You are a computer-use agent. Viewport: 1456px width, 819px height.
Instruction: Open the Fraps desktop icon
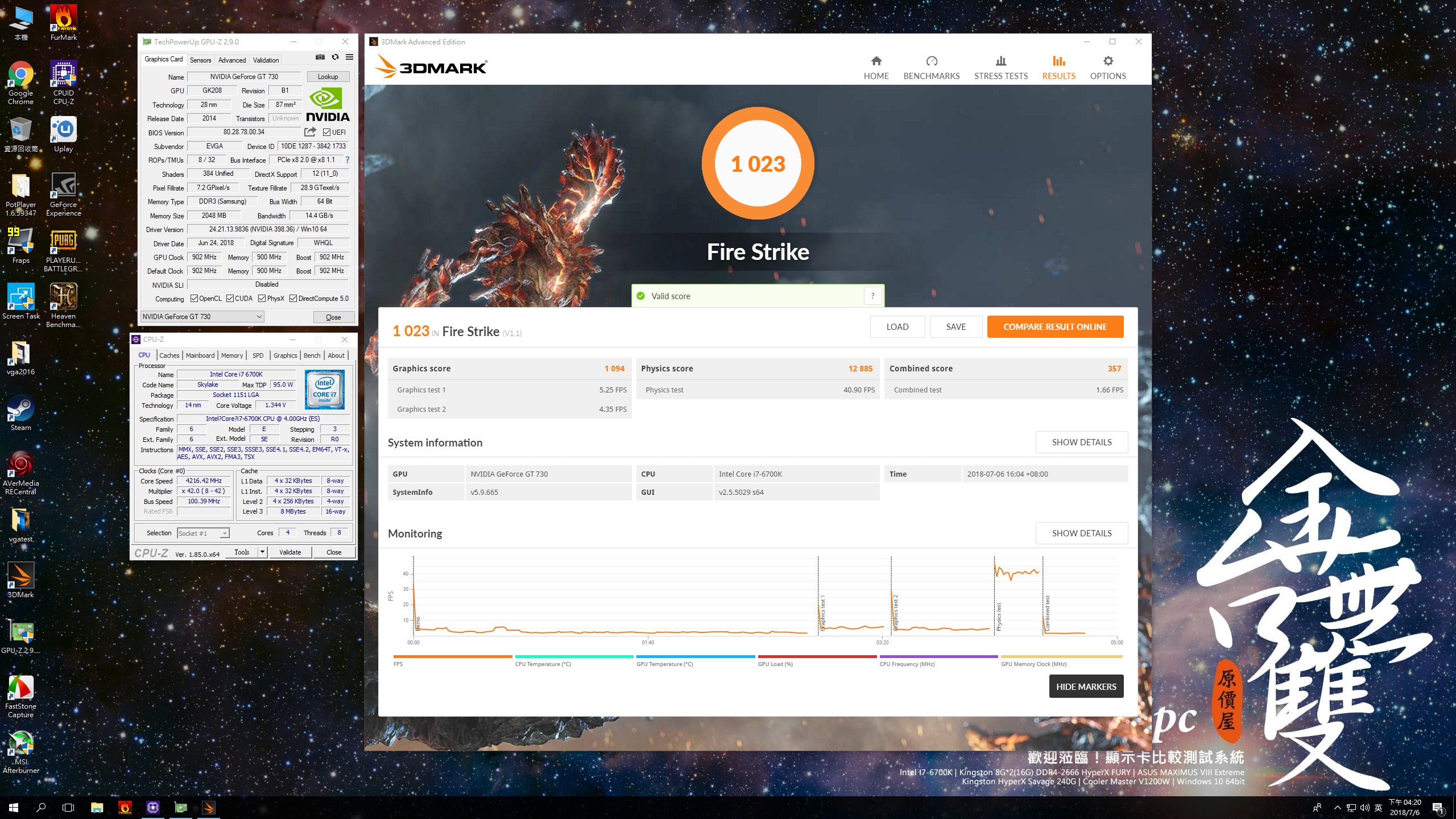pos(20,246)
